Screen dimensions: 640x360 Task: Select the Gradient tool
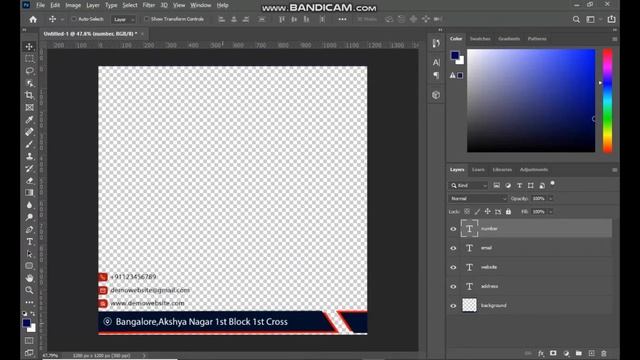point(29,193)
